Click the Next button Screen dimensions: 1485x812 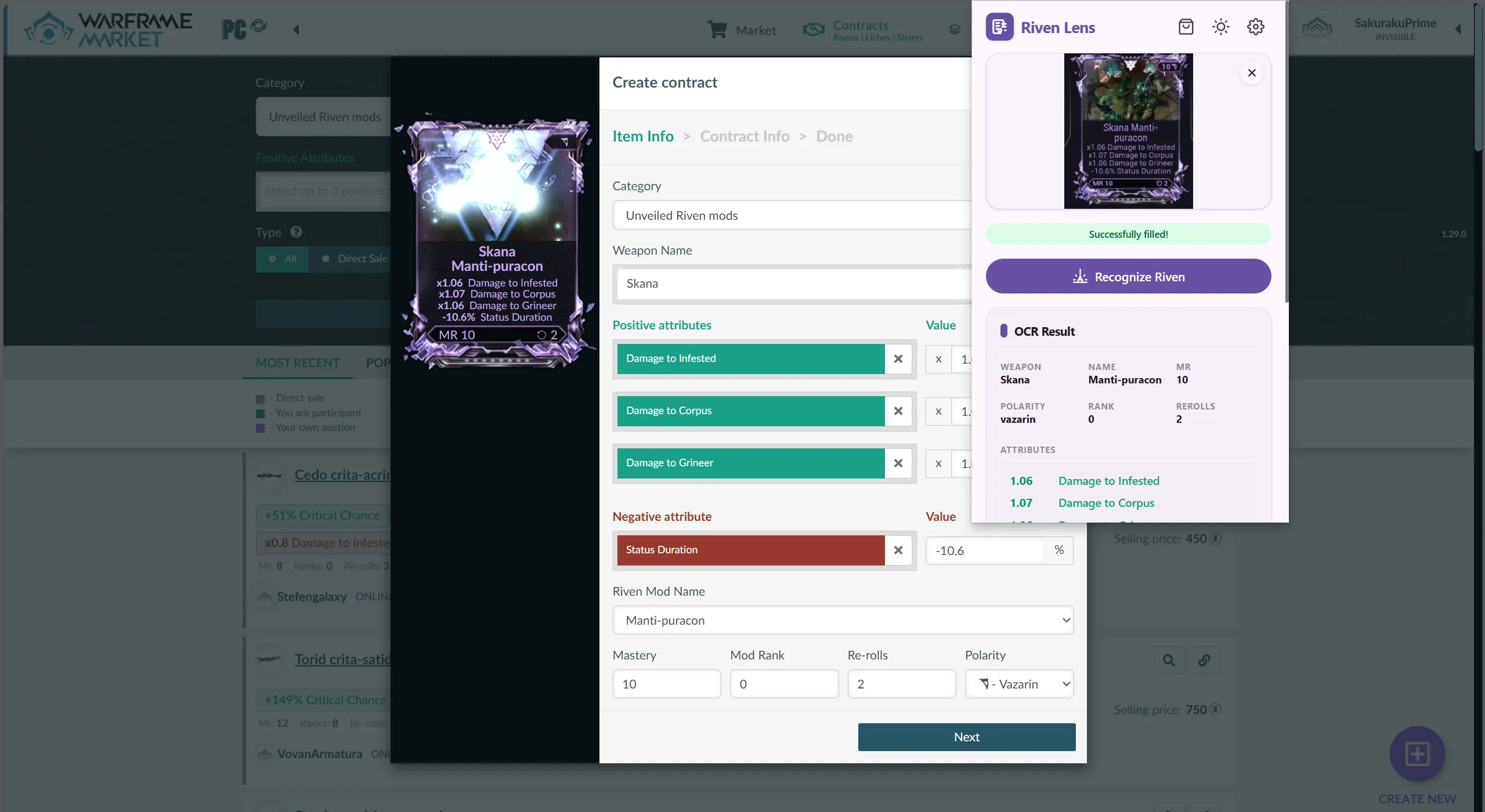[966, 737]
